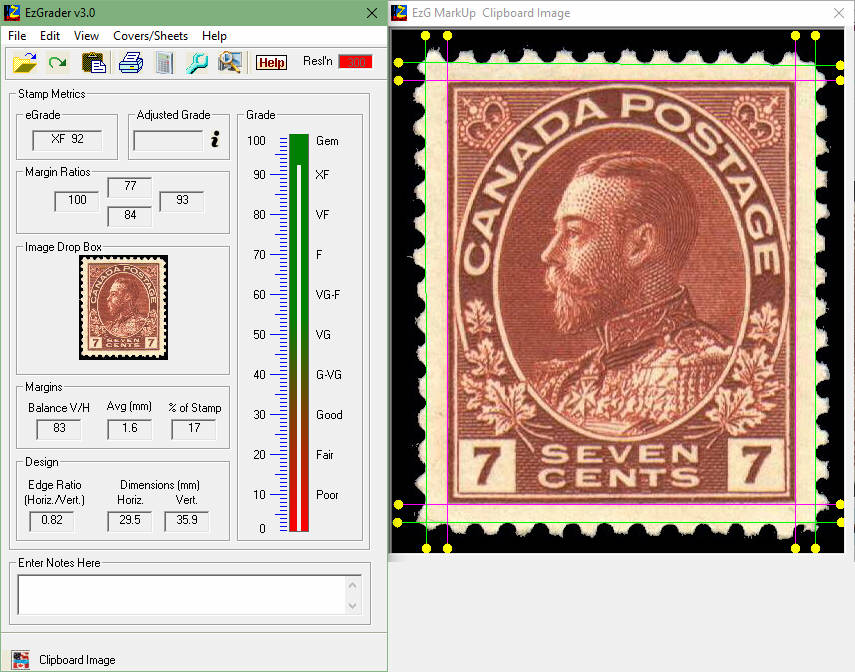Open the Edit menu
855x672 pixels.
(x=49, y=35)
